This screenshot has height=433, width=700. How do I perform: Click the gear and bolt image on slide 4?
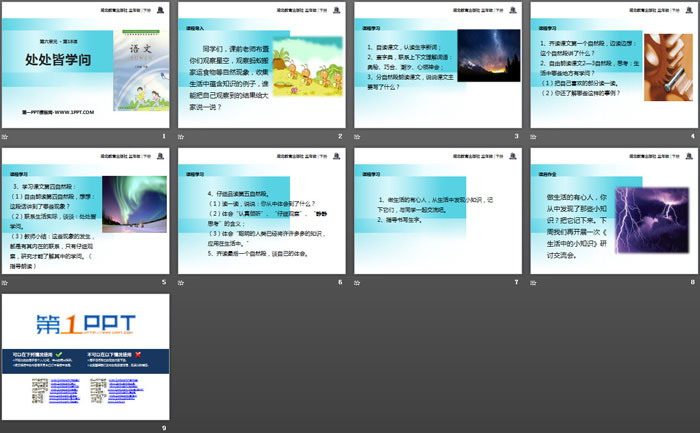(x=668, y=67)
